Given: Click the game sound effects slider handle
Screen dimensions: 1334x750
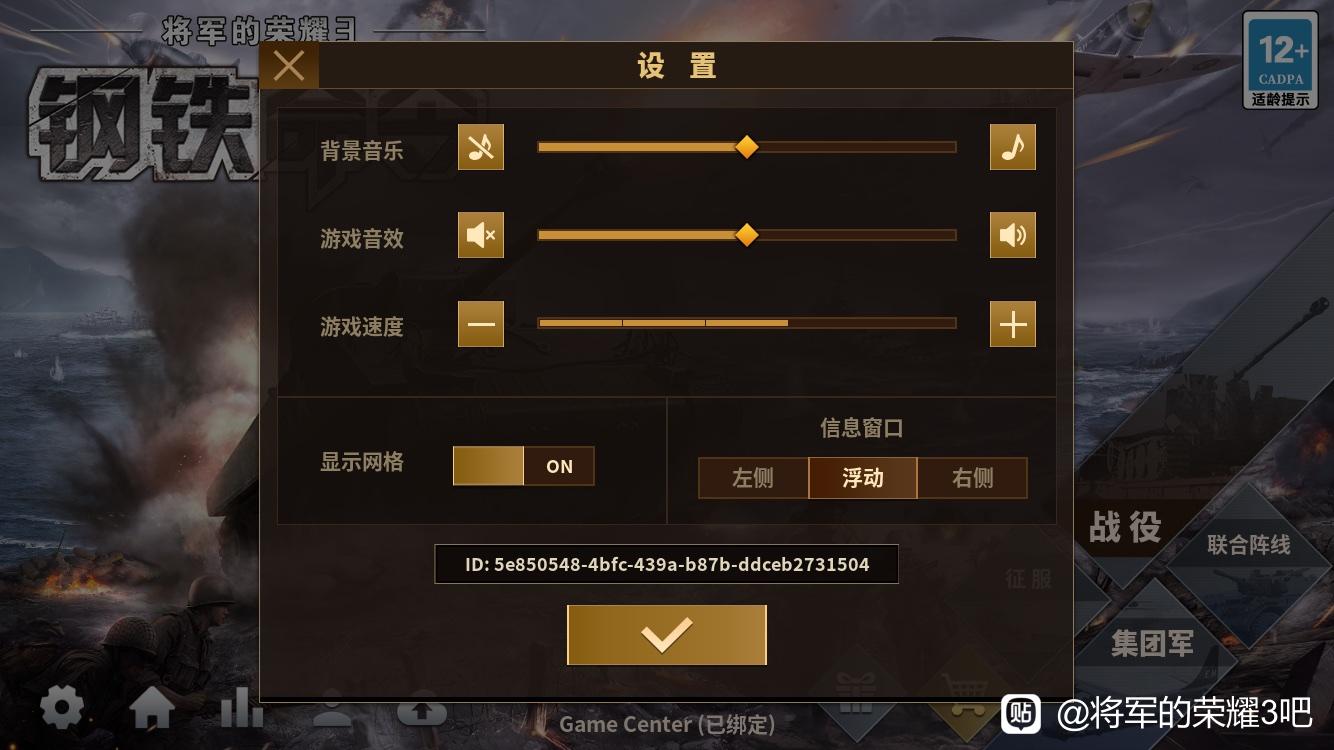Looking at the screenshot, I should click(747, 235).
